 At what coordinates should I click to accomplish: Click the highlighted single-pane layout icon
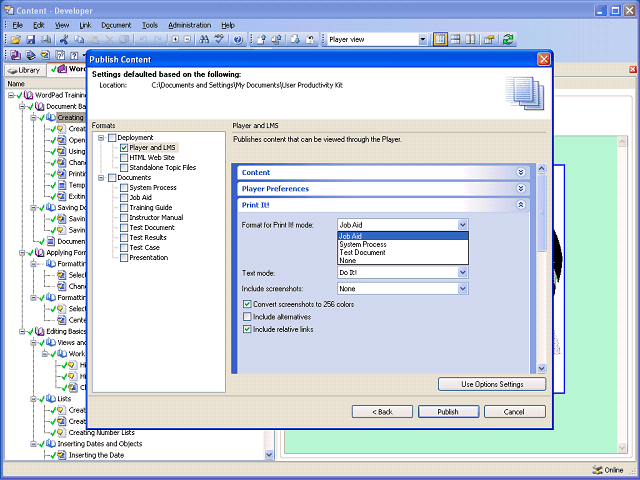click(x=440, y=40)
